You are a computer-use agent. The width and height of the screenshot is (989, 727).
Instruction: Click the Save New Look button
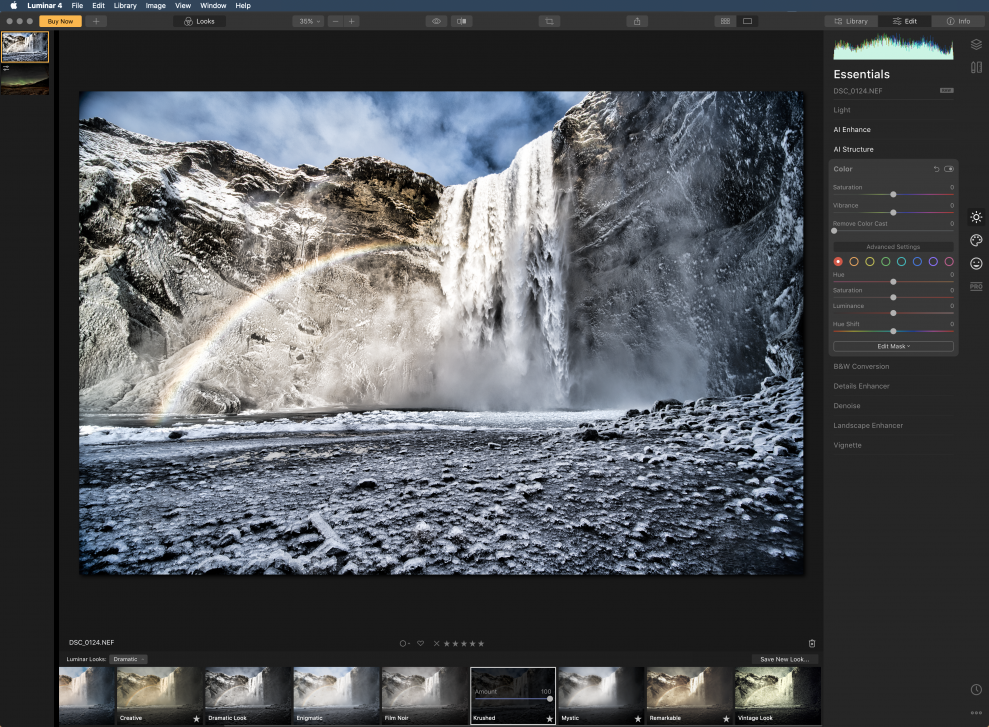(x=785, y=659)
